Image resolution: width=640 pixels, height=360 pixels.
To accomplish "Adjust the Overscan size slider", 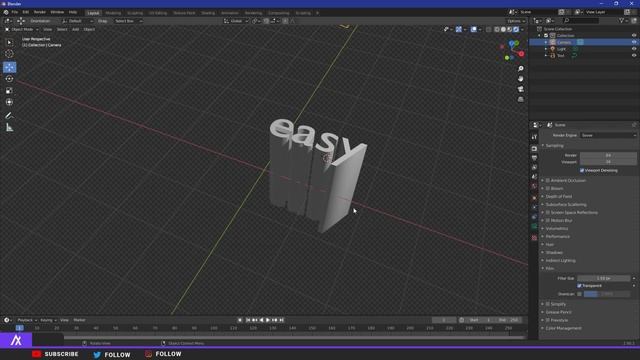I will pyautogui.click(x=607, y=294).
